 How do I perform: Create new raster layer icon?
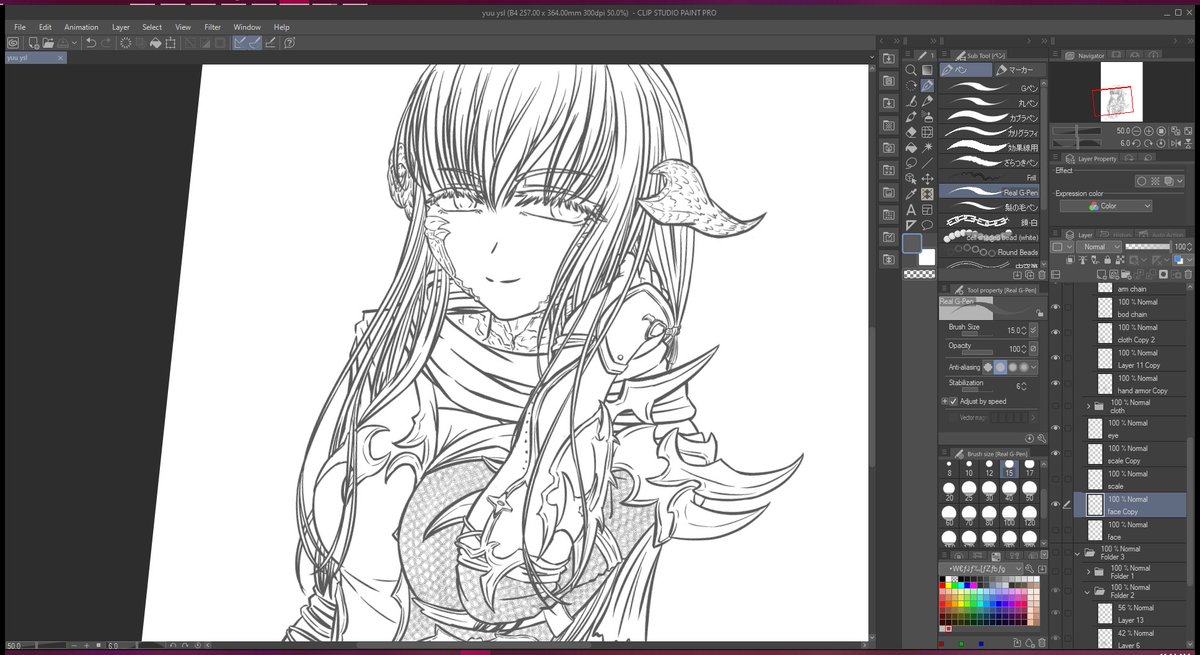click(1102, 274)
